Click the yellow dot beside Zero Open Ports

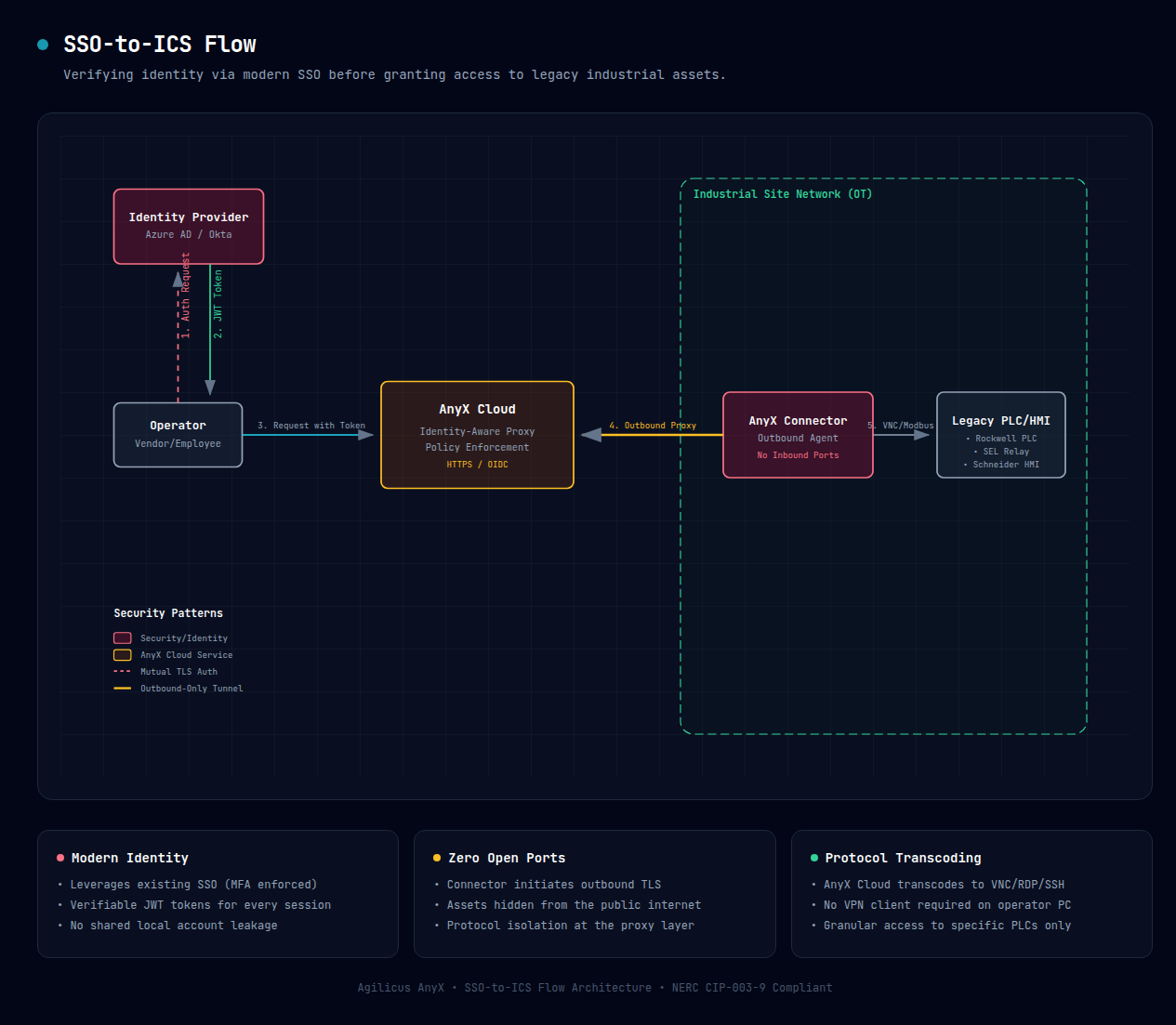(x=437, y=858)
